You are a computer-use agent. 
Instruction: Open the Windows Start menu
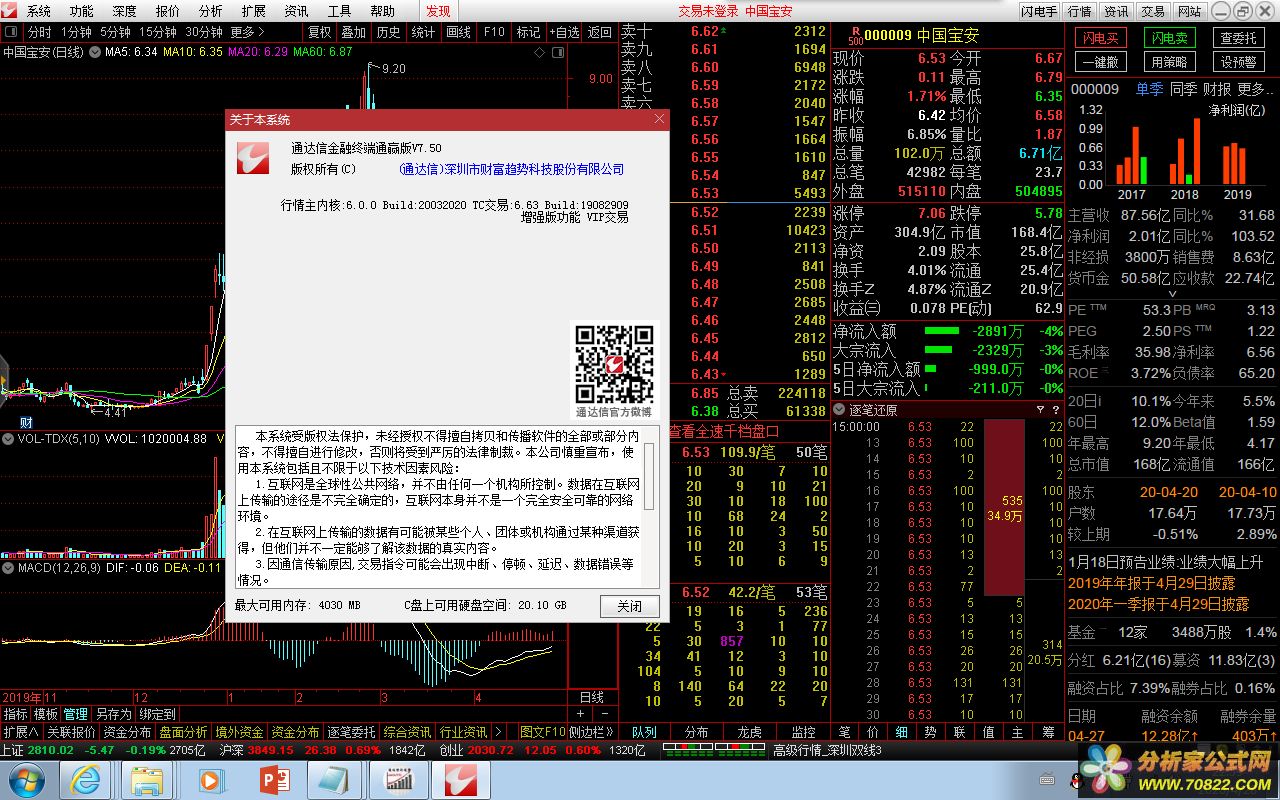pyautogui.click(x=27, y=779)
